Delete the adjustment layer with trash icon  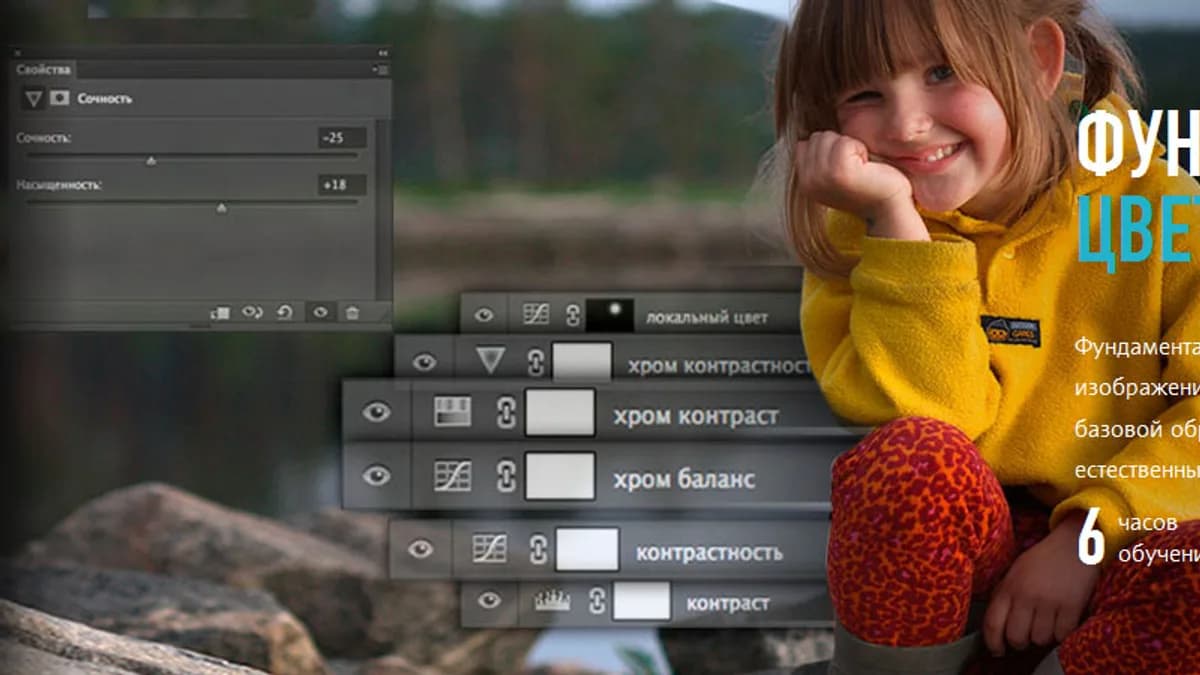352,312
